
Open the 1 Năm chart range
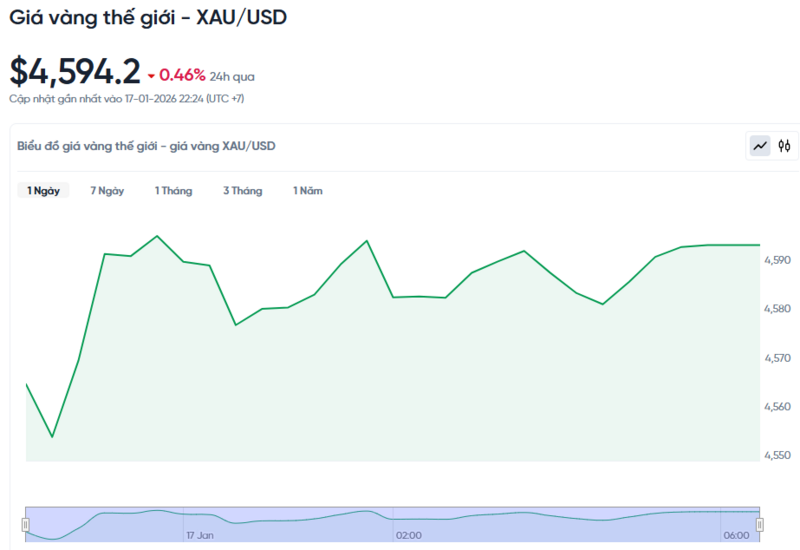pos(308,190)
